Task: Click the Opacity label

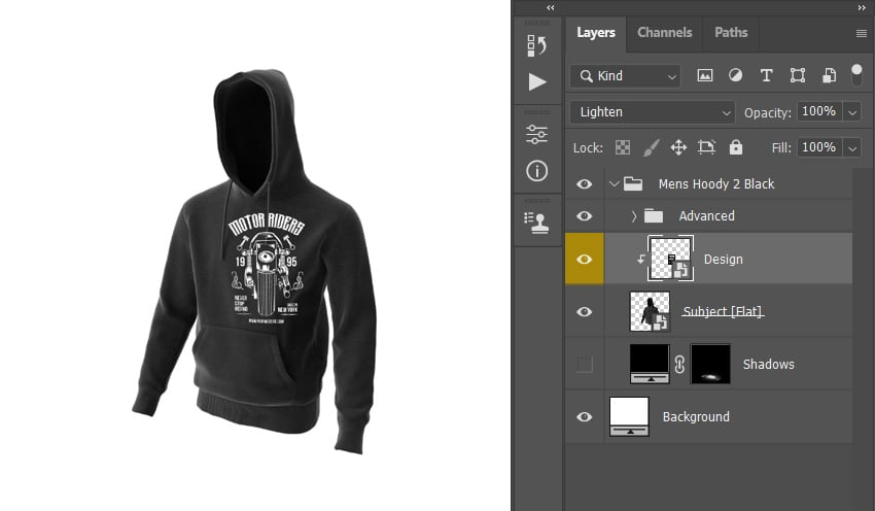Action: (767, 113)
